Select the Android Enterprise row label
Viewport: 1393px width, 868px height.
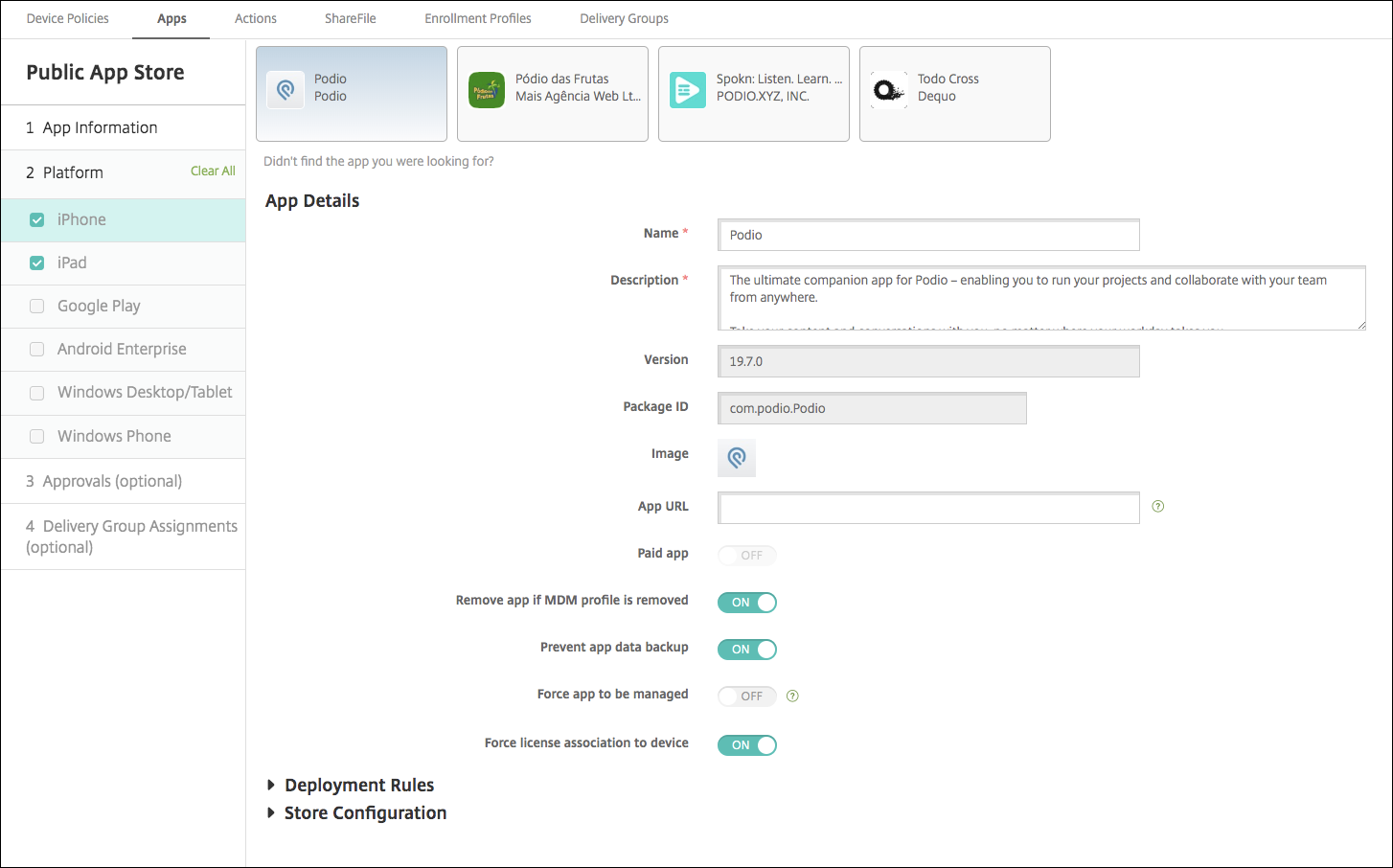tap(122, 350)
